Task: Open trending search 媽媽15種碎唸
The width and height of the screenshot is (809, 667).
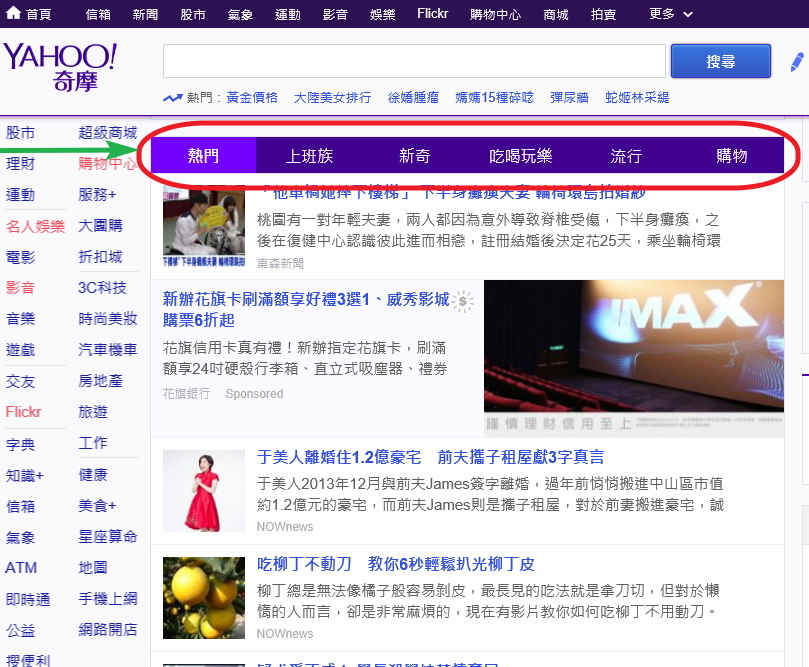Action: tap(494, 97)
